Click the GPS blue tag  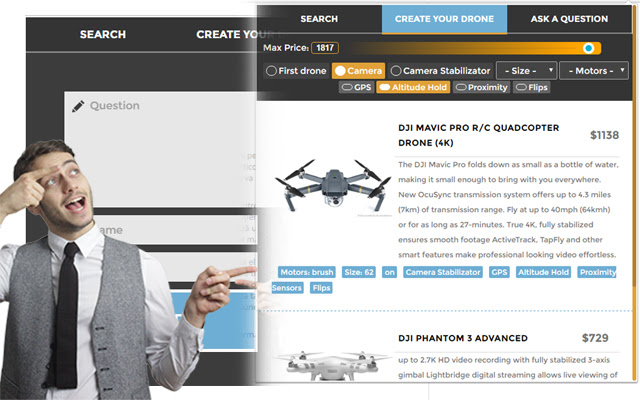pos(499,272)
